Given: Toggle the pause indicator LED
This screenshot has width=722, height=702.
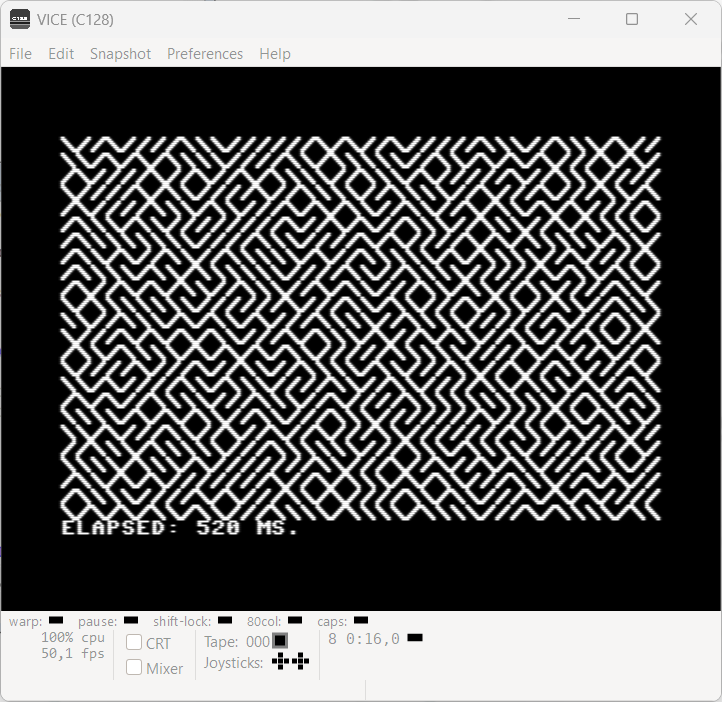Looking at the screenshot, I should tap(131, 621).
